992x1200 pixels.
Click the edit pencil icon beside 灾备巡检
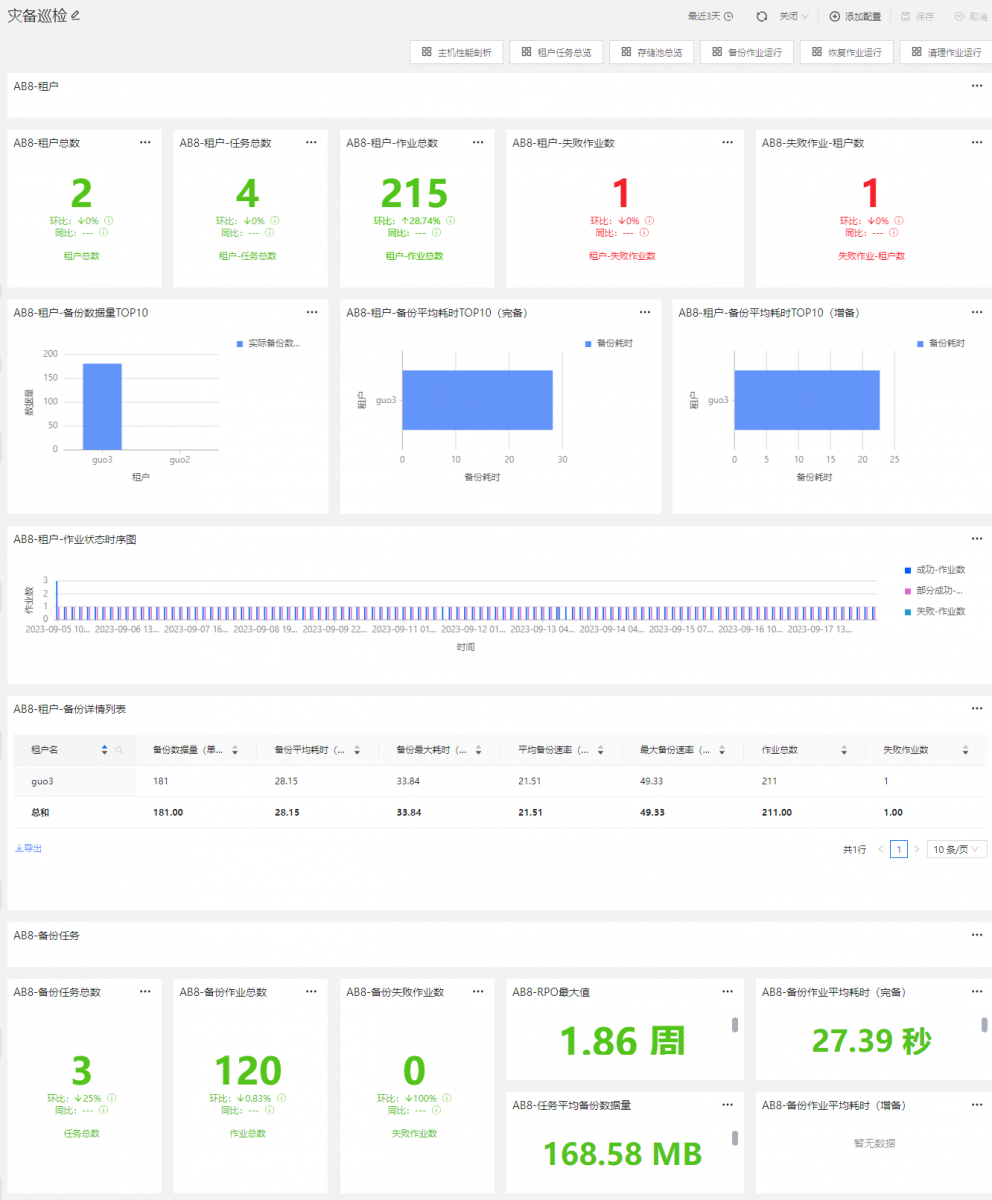tap(76, 16)
